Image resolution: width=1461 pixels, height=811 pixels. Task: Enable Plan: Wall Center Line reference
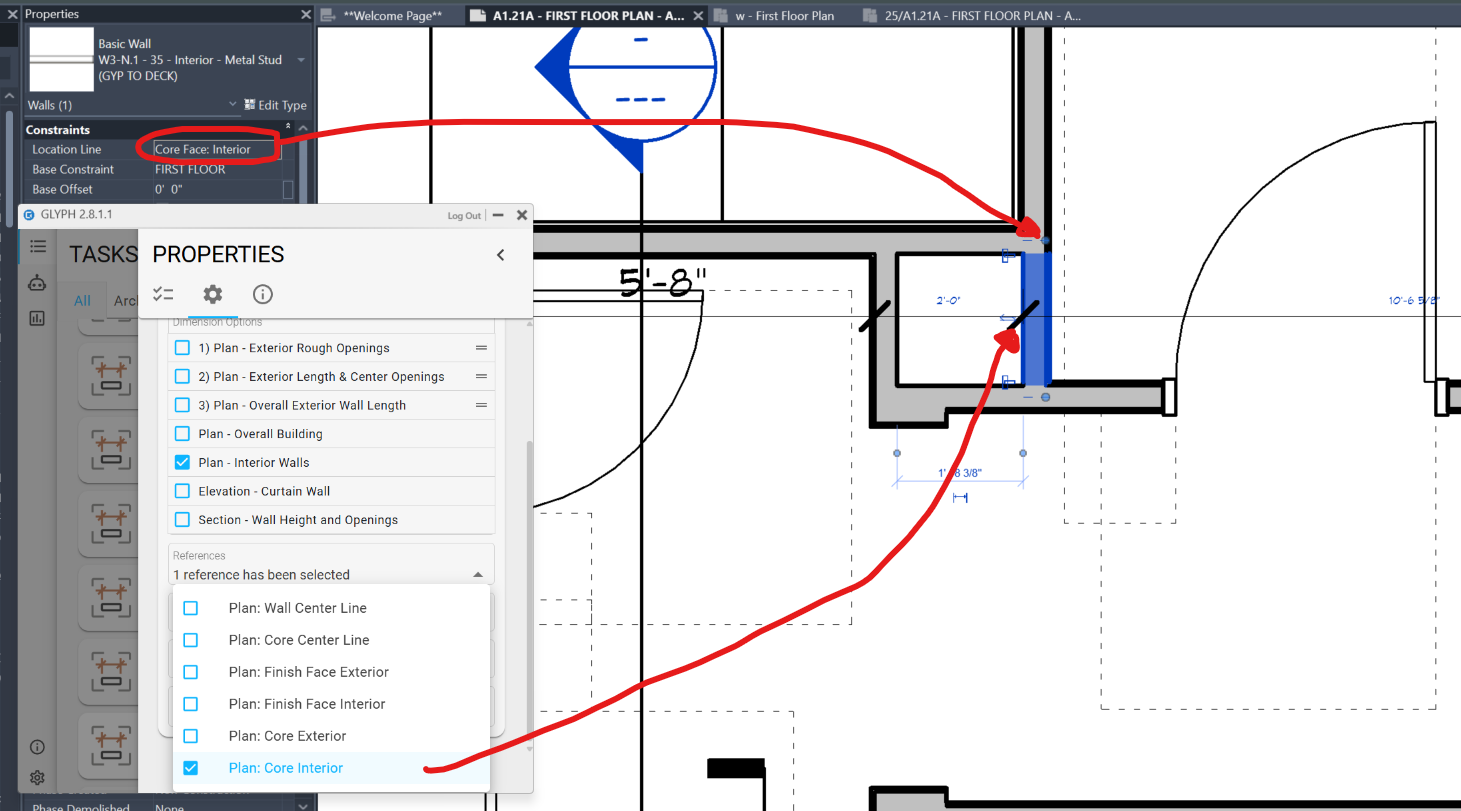(191, 608)
